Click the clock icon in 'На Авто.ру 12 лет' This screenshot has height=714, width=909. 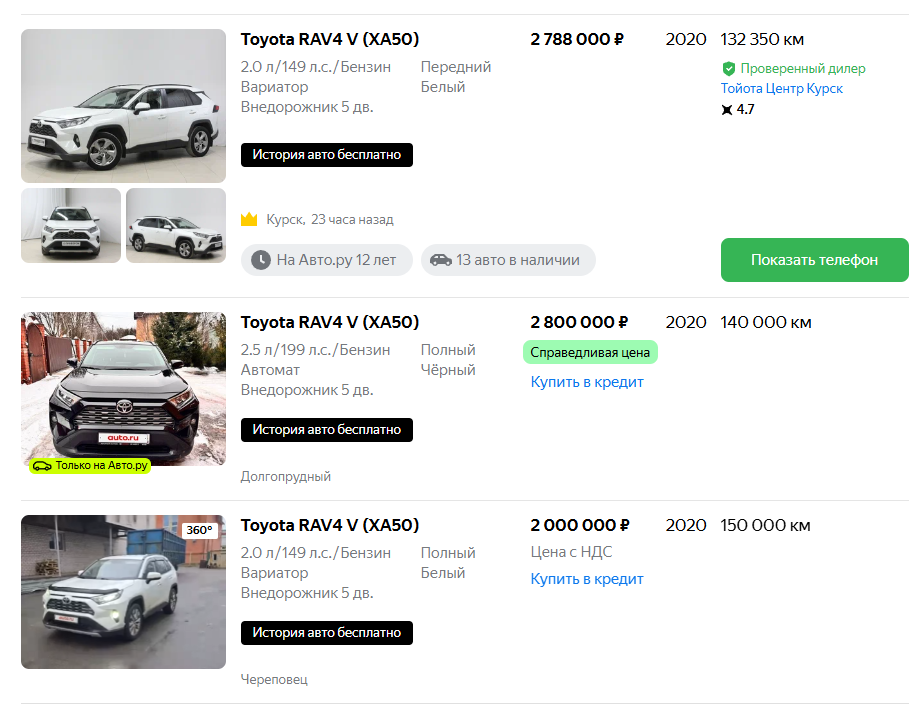tap(261, 260)
